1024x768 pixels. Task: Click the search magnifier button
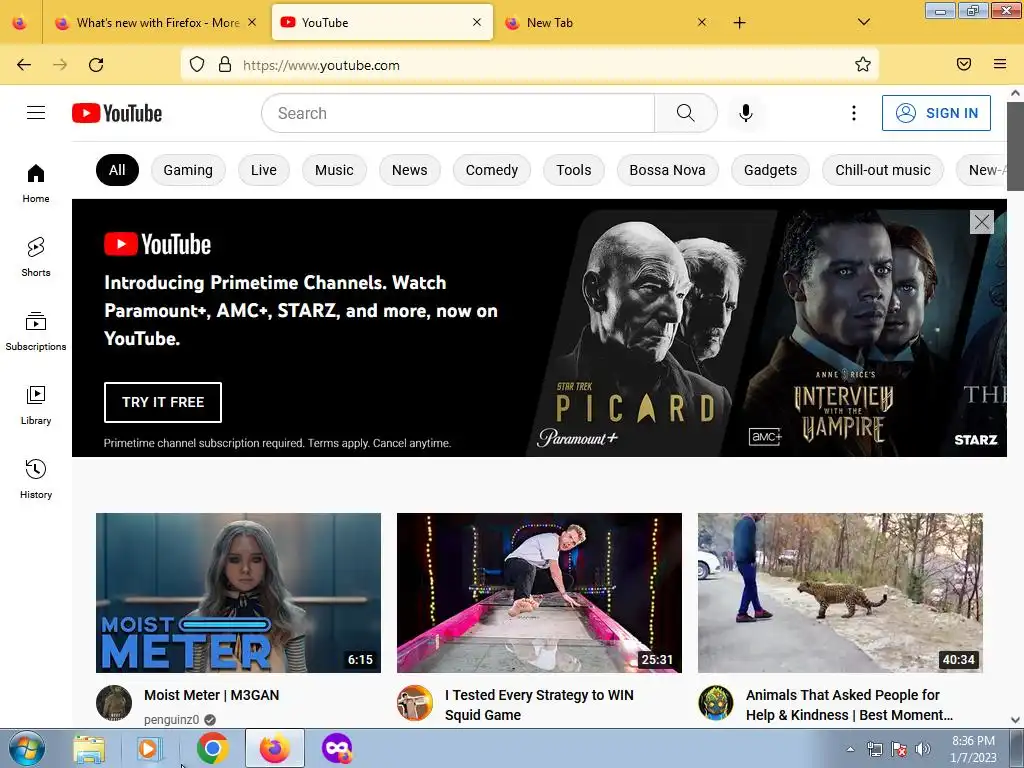pyautogui.click(x=686, y=113)
